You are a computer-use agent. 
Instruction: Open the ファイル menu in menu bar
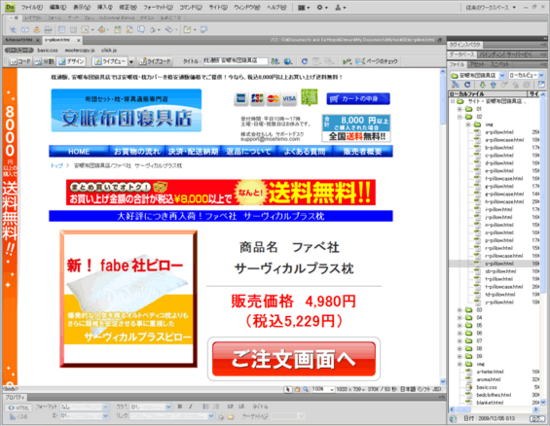click(32, 7)
